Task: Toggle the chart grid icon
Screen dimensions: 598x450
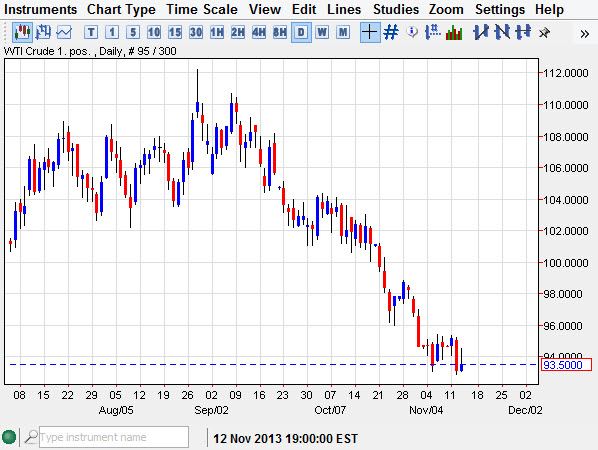Action: (391, 32)
